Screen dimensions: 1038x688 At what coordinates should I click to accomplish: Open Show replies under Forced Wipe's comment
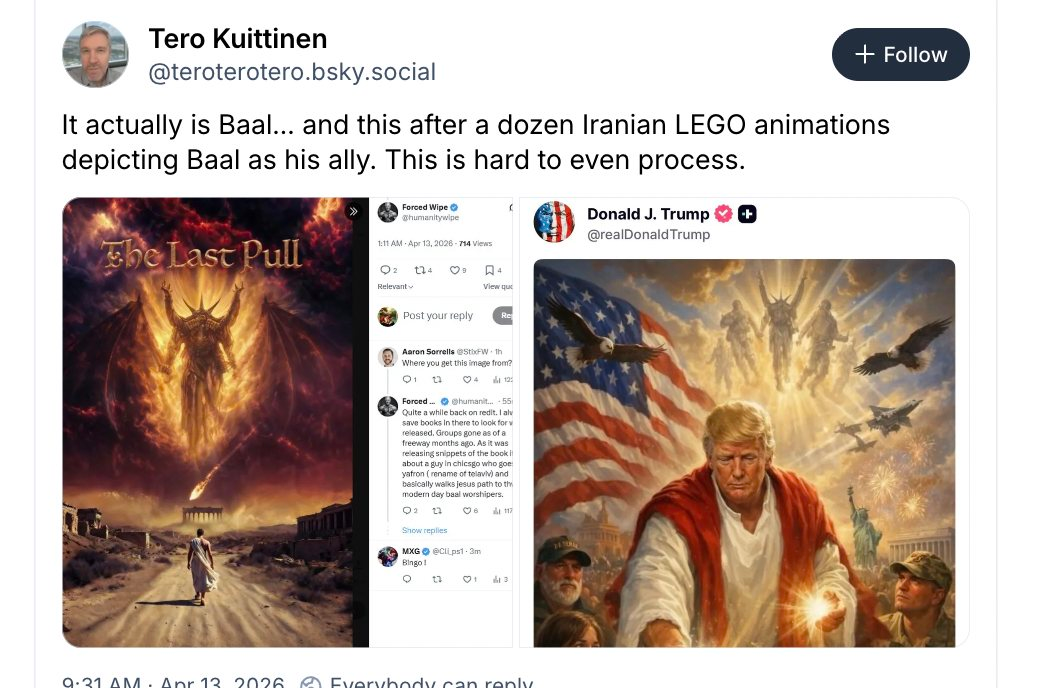point(424,531)
